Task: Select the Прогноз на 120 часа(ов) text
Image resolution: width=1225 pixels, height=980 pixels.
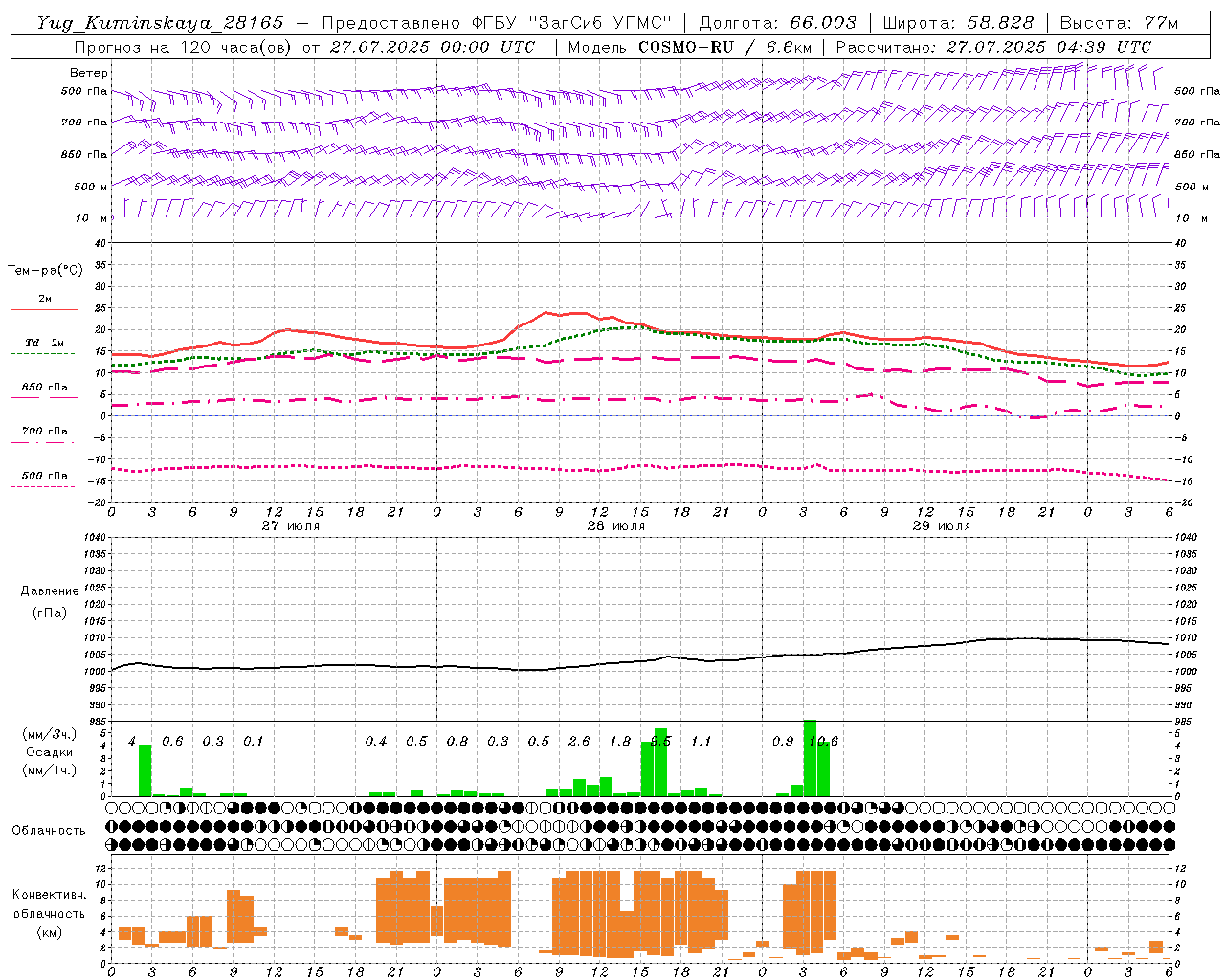Action: 184,47
